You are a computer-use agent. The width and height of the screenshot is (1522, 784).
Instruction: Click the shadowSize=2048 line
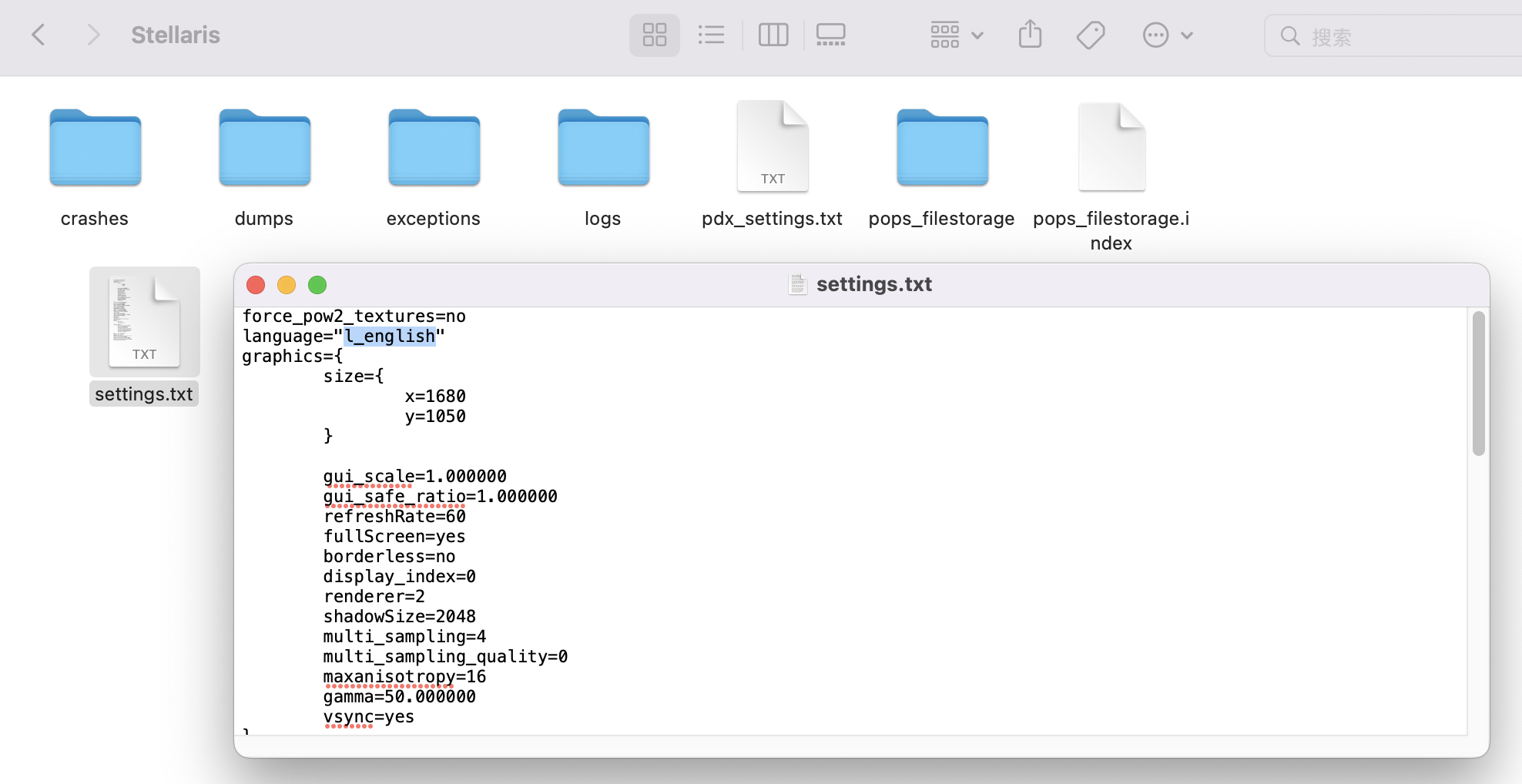tap(400, 617)
